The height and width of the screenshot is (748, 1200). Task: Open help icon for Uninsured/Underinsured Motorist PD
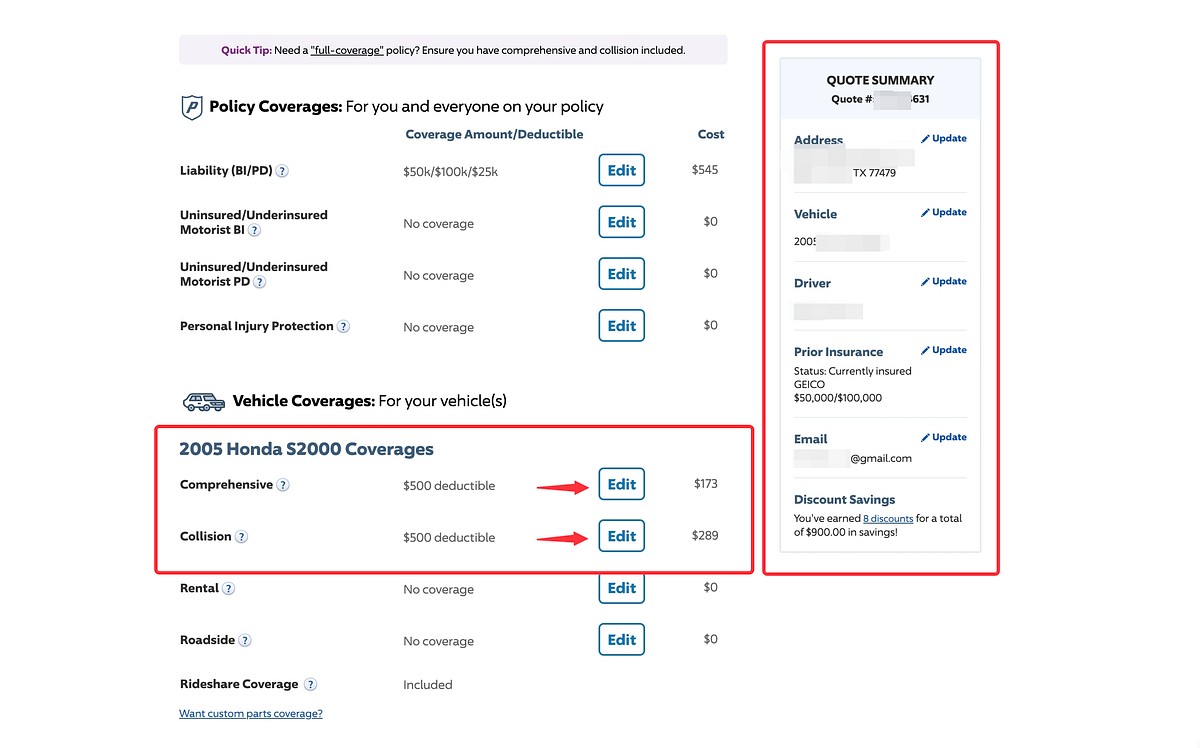coord(259,282)
